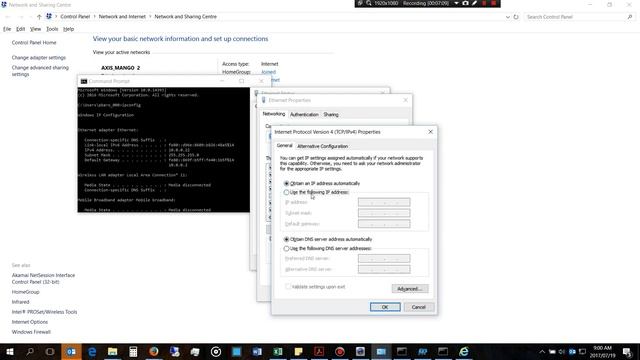Screen dimensions: 640x360
Task: Launch Outlook from the taskbar
Action: coord(71,351)
